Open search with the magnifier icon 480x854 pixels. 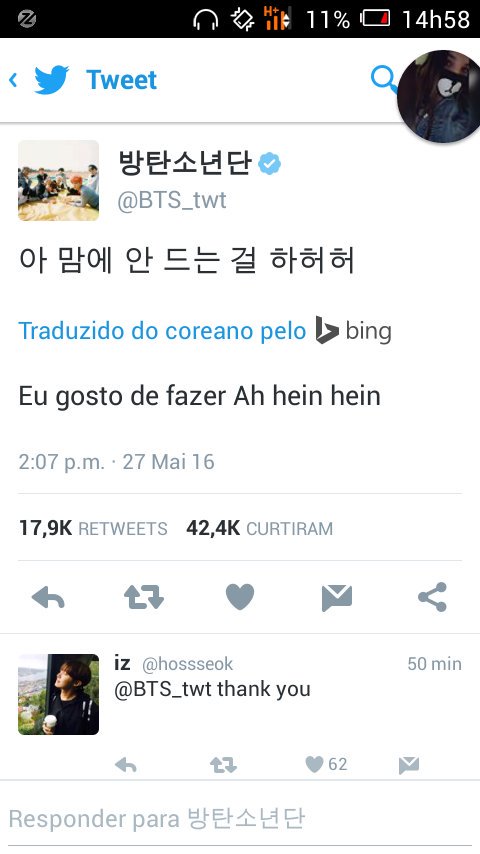click(x=384, y=80)
